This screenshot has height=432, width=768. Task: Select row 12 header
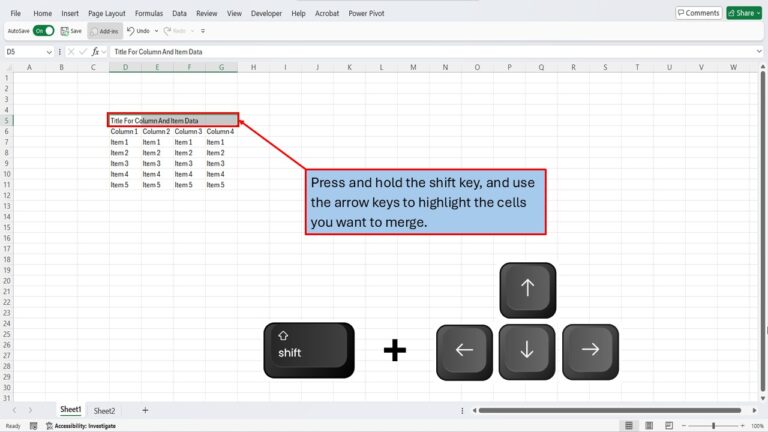[x=7, y=195]
